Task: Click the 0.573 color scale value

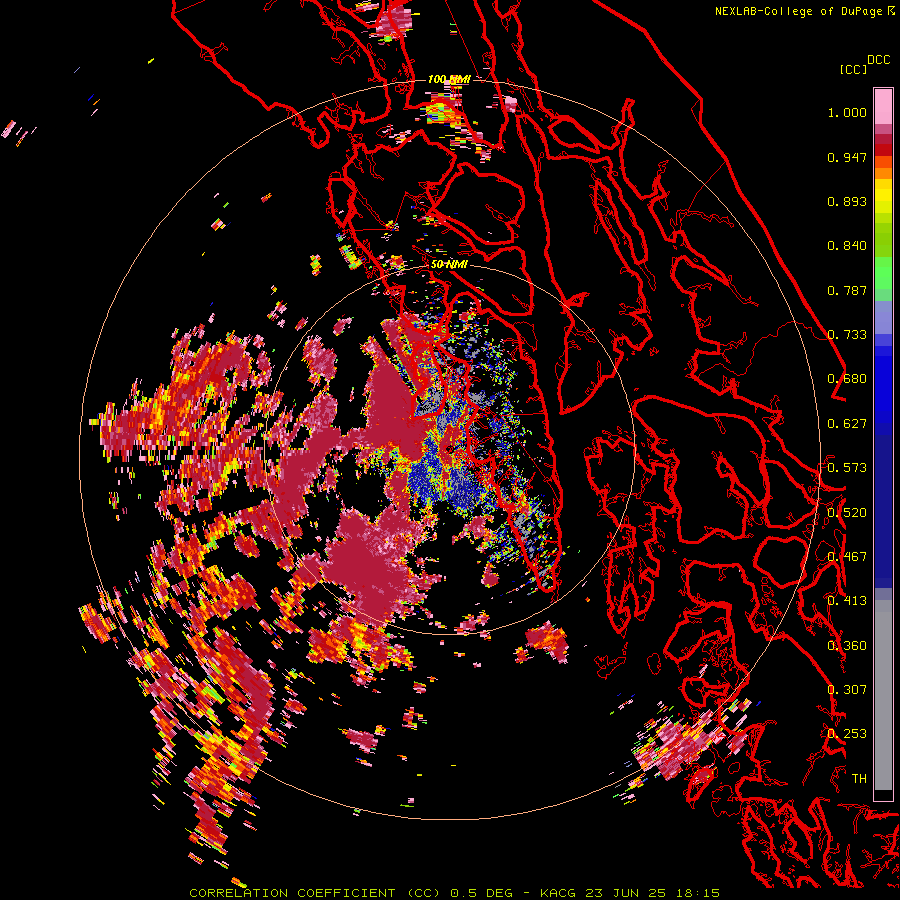Action: coord(847,468)
